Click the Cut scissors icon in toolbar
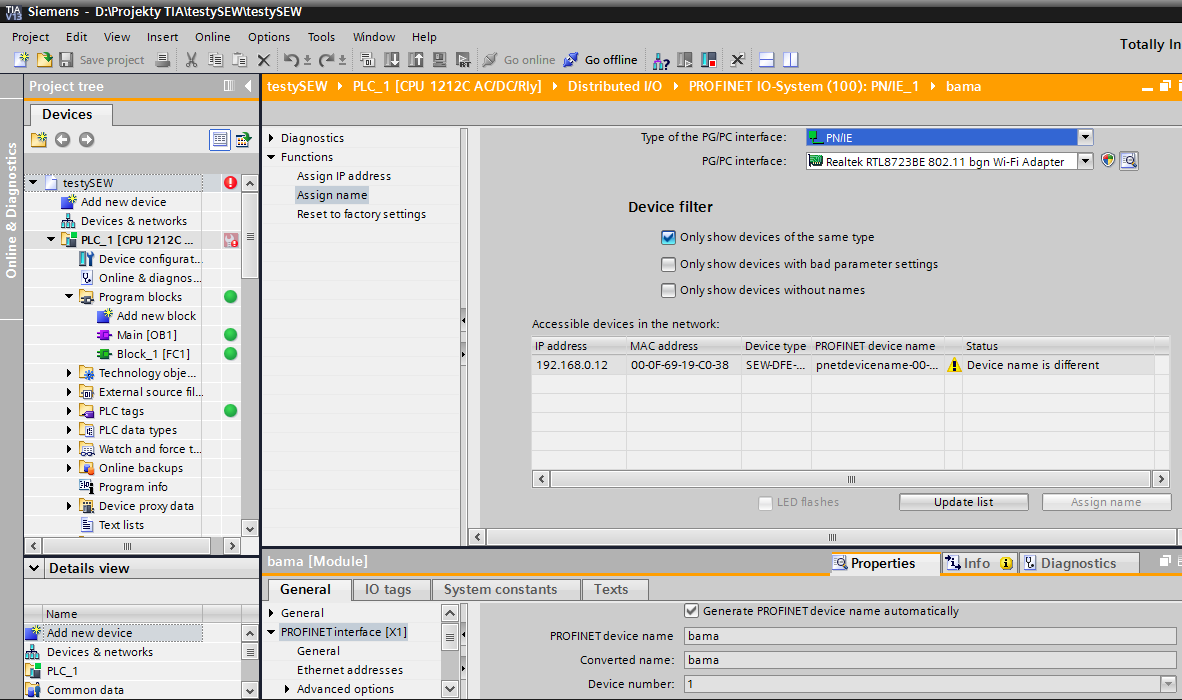 (191, 60)
